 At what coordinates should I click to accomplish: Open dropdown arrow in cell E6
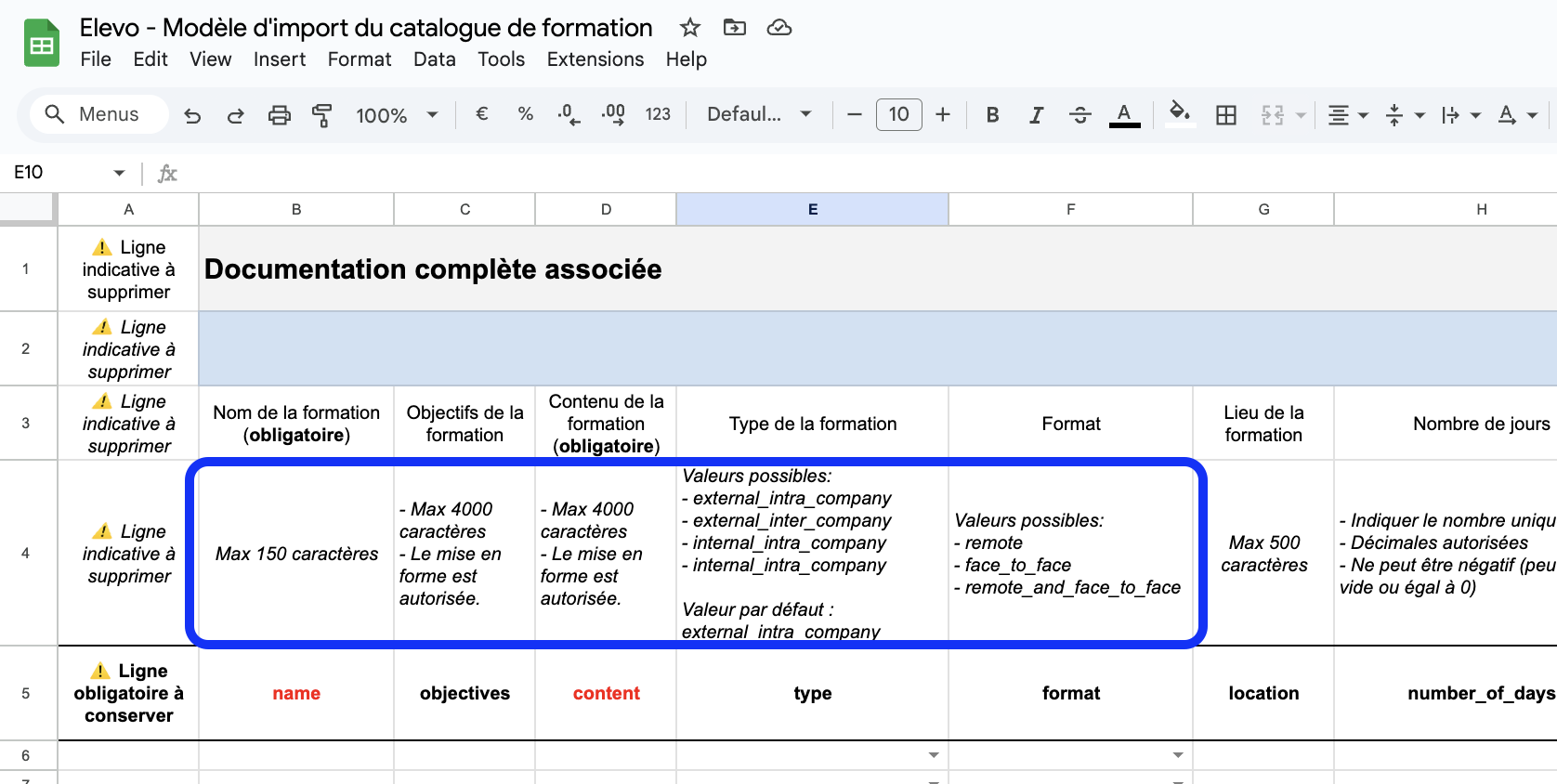[x=934, y=755]
